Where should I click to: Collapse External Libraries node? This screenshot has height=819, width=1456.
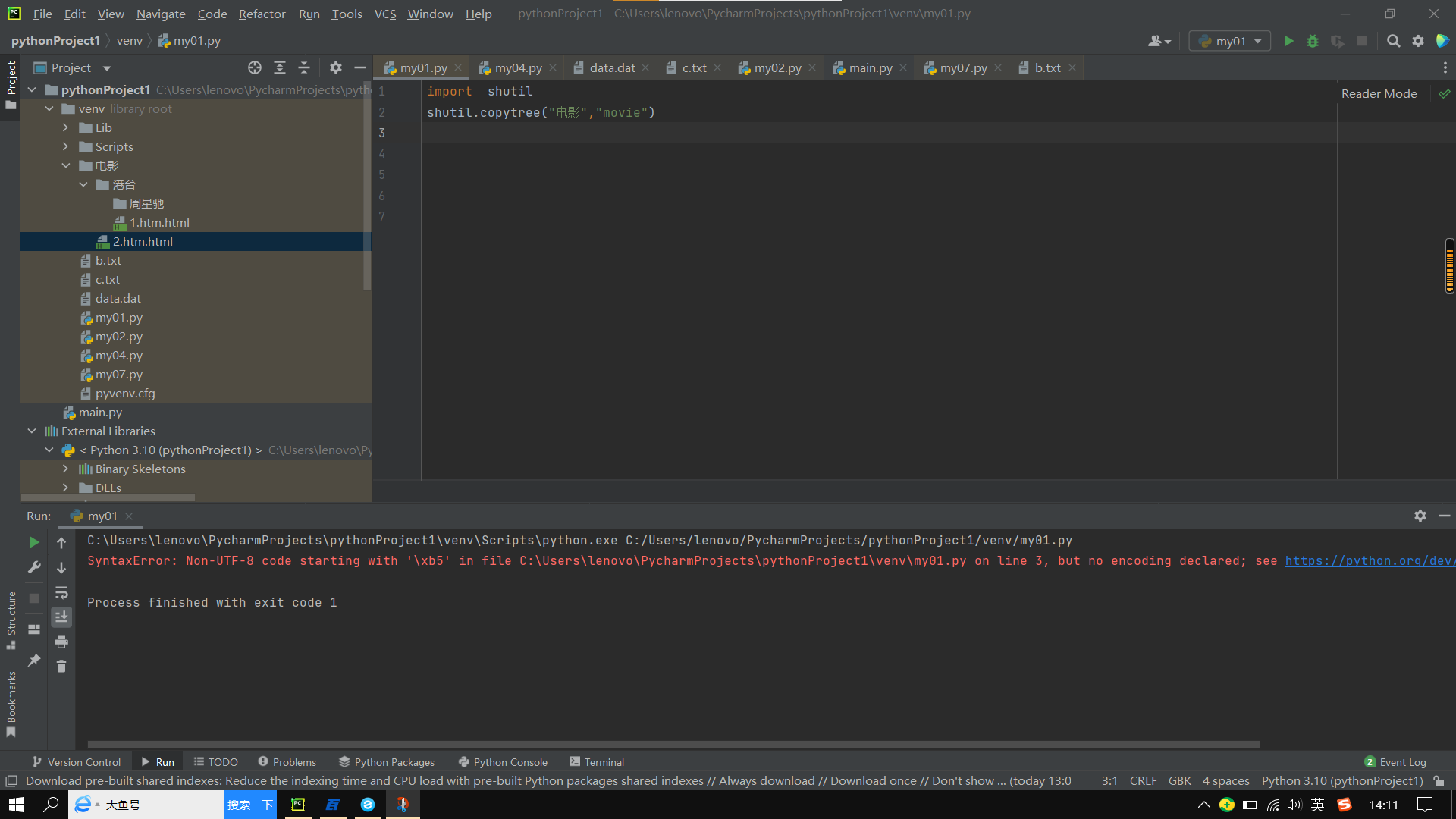coord(32,431)
